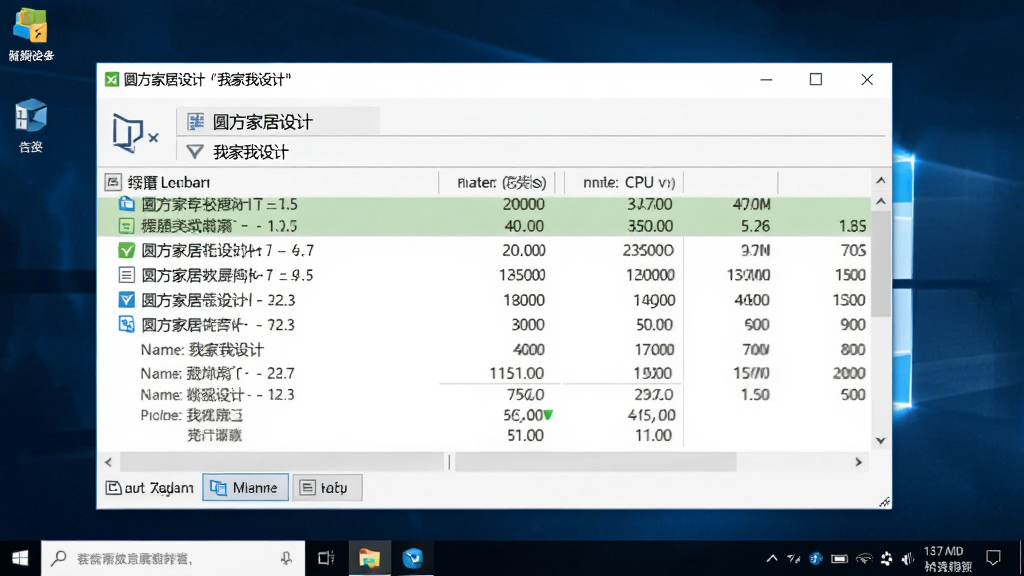The image size is (1024, 576).
Task: Click the 470M cell
Action: 751,204
